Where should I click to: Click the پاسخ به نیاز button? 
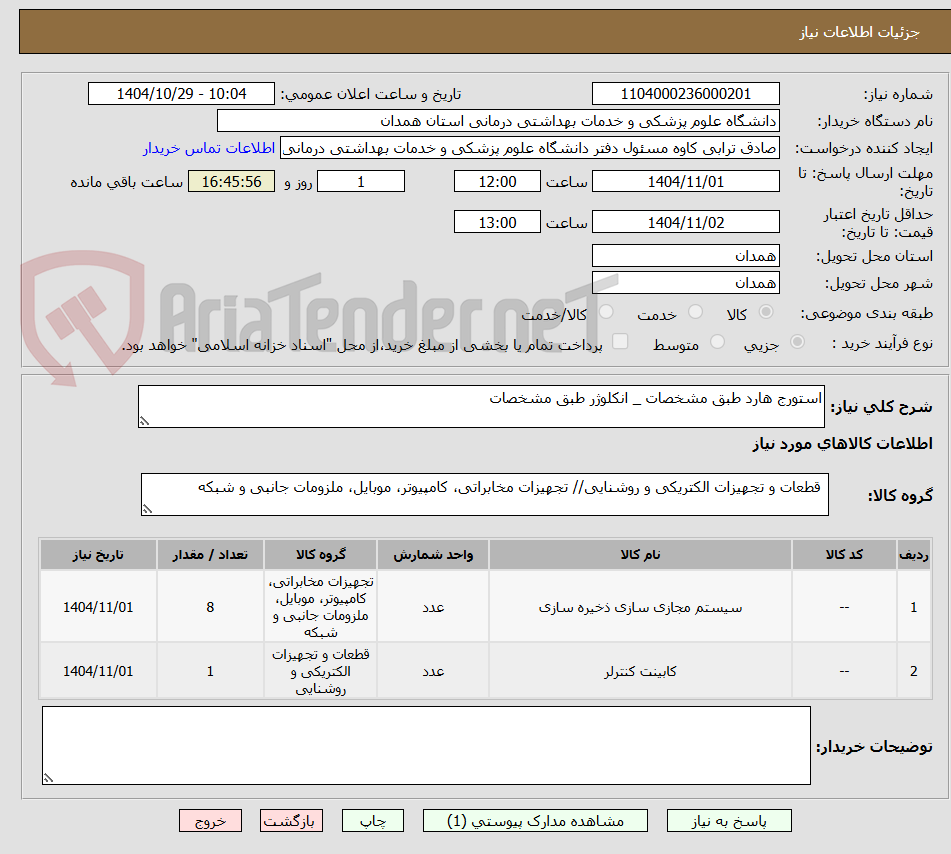click(x=729, y=820)
